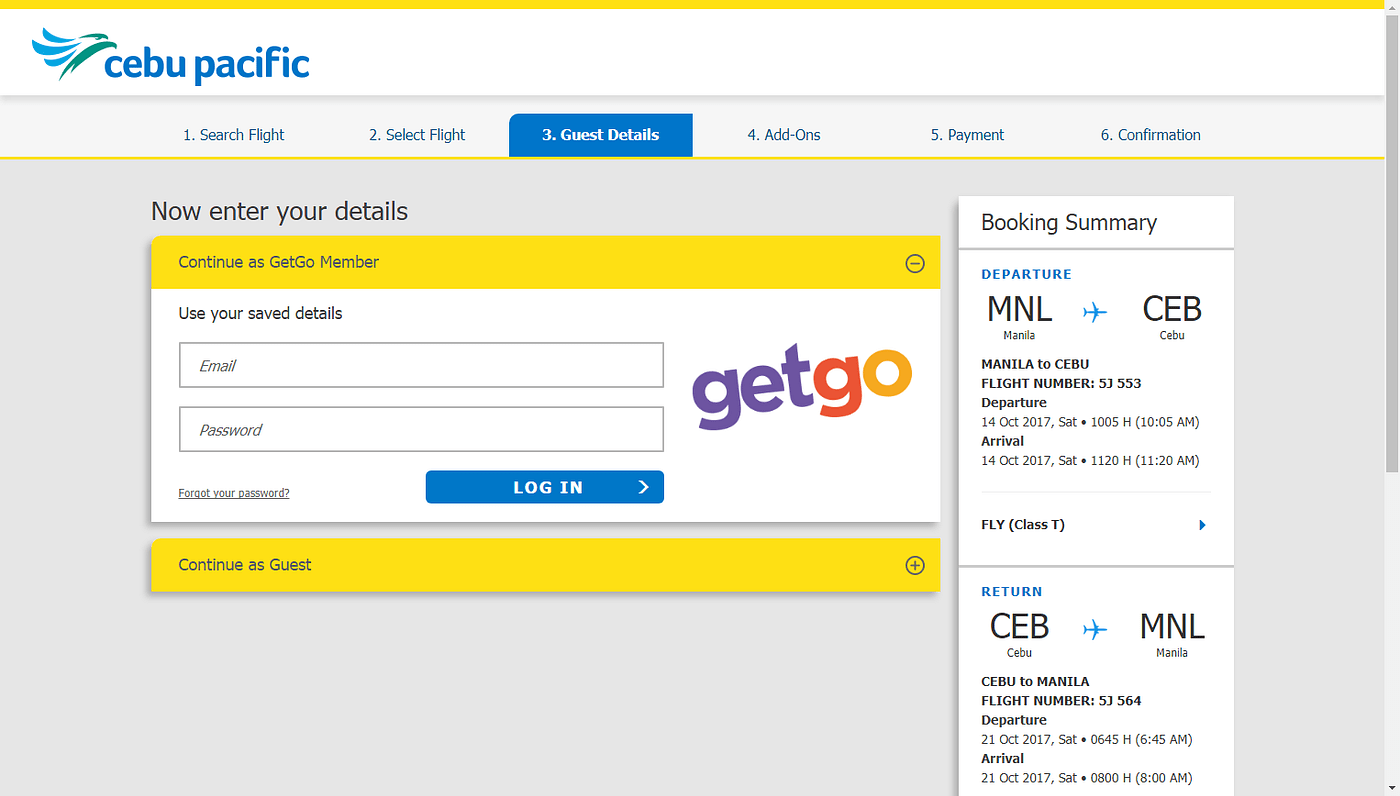Collapse the Continue as GetGo Member section
The width and height of the screenshot is (1400, 796).
tap(915, 263)
